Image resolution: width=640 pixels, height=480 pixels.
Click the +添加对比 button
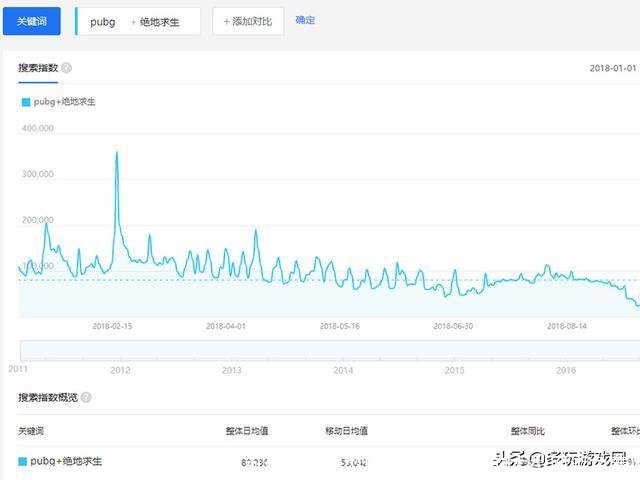click(x=248, y=21)
